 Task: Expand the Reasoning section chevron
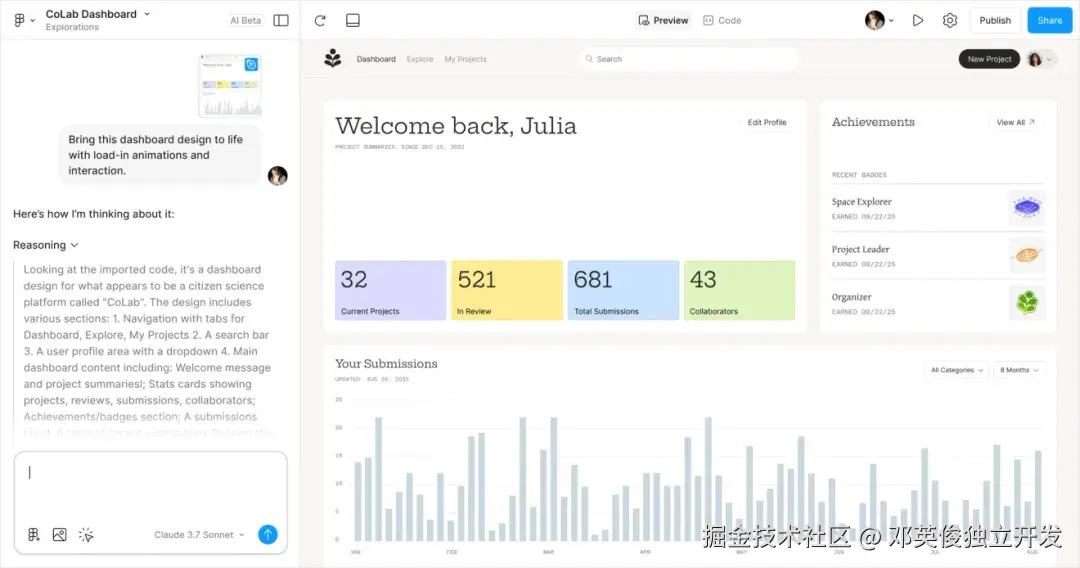click(x=74, y=245)
